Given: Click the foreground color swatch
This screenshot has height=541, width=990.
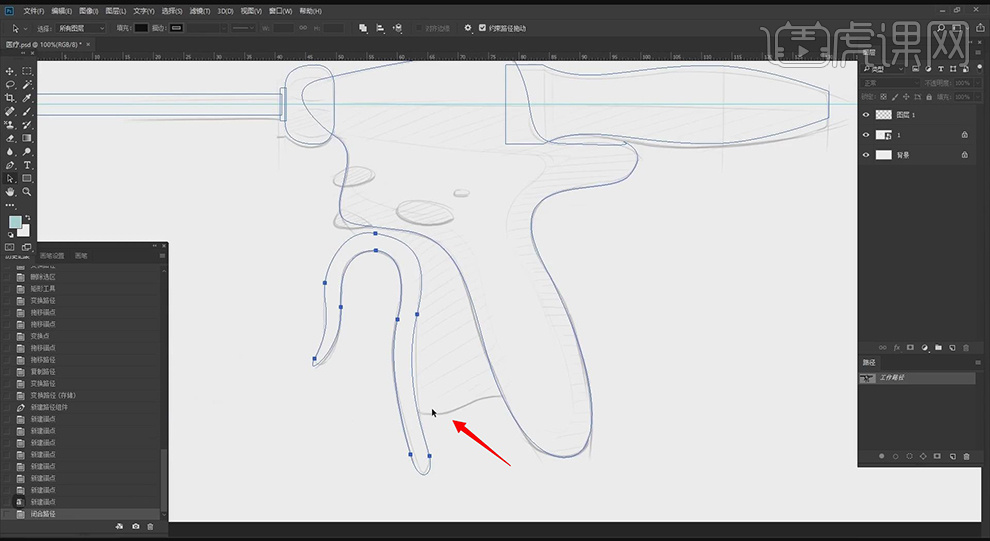Looking at the screenshot, I should 15,222.
